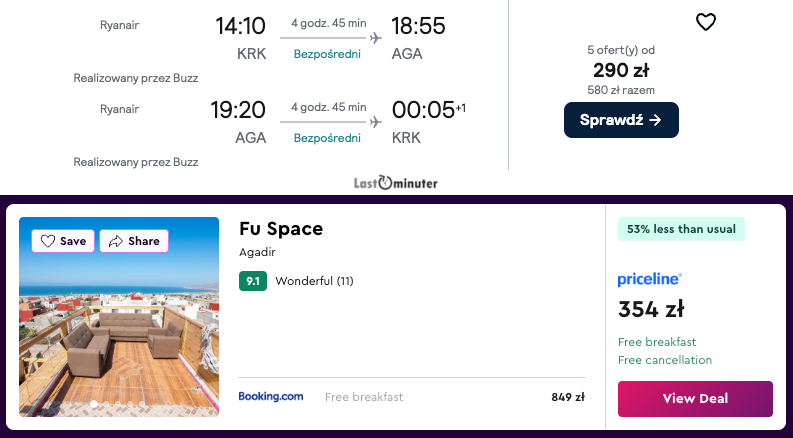The width and height of the screenshot is (793, 438).
Task: Click the Fu Space hotel title
Action: point(281,229)
